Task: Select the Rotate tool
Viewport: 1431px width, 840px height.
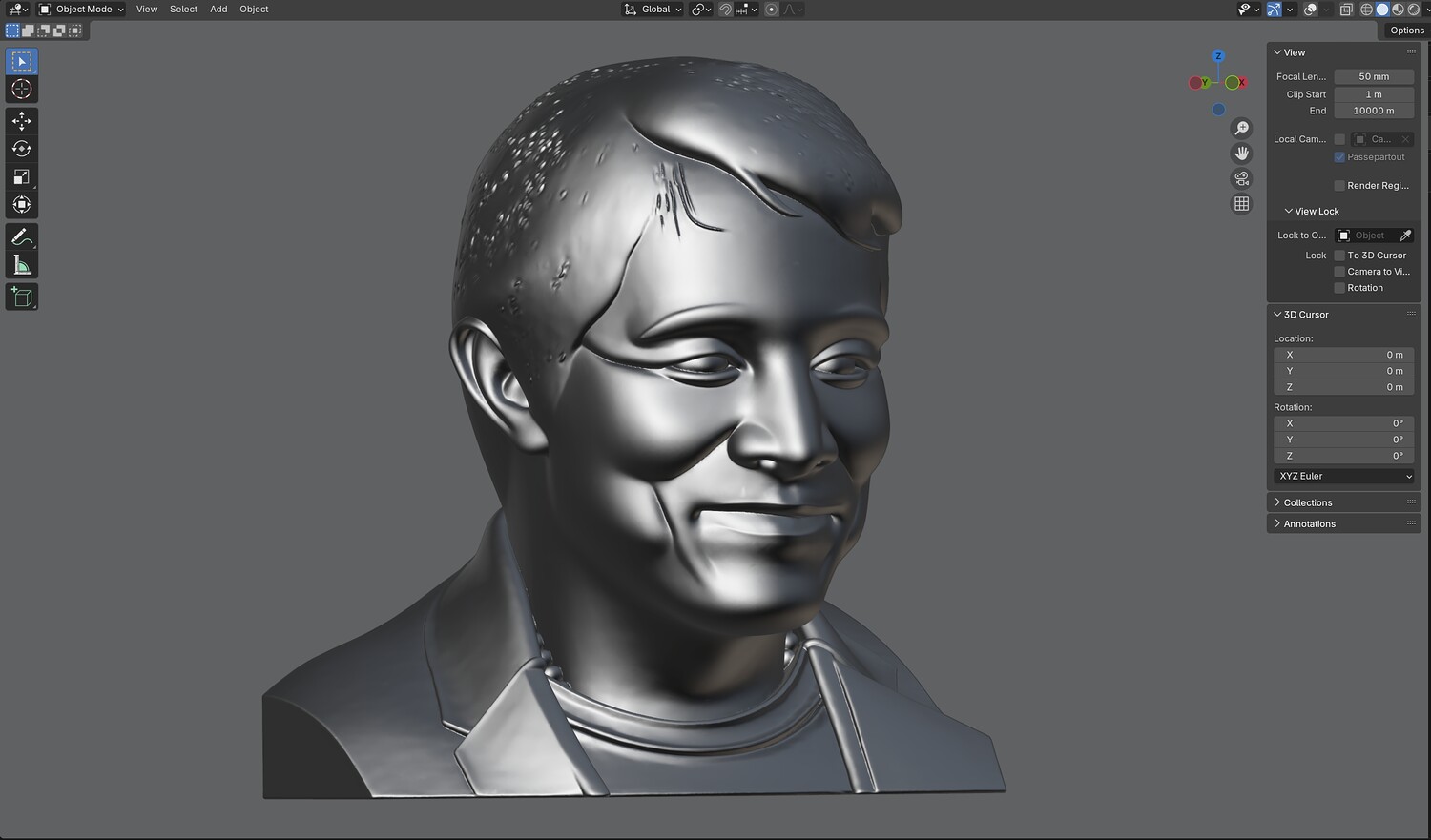Action: pos(21,149)
